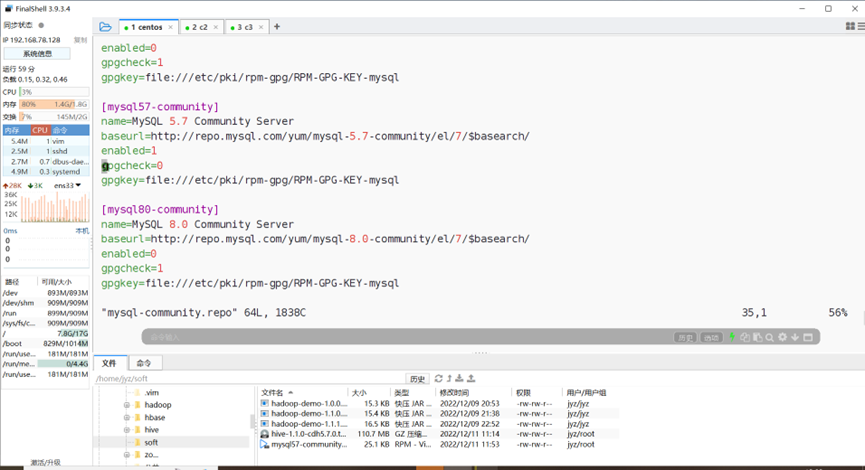Select the 命令 (Commands) bottom tab
Viewport: 865px width, 470px height.
(145, 363)
